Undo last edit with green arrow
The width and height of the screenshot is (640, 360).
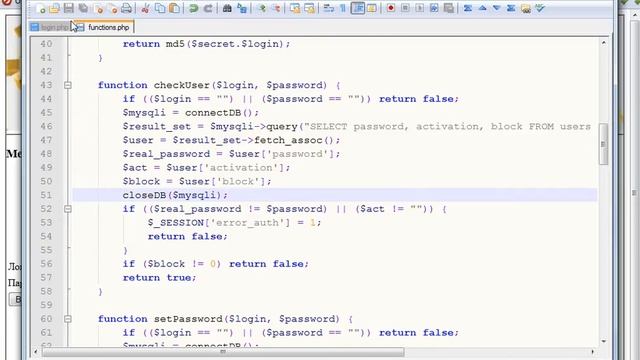(193, 8)
